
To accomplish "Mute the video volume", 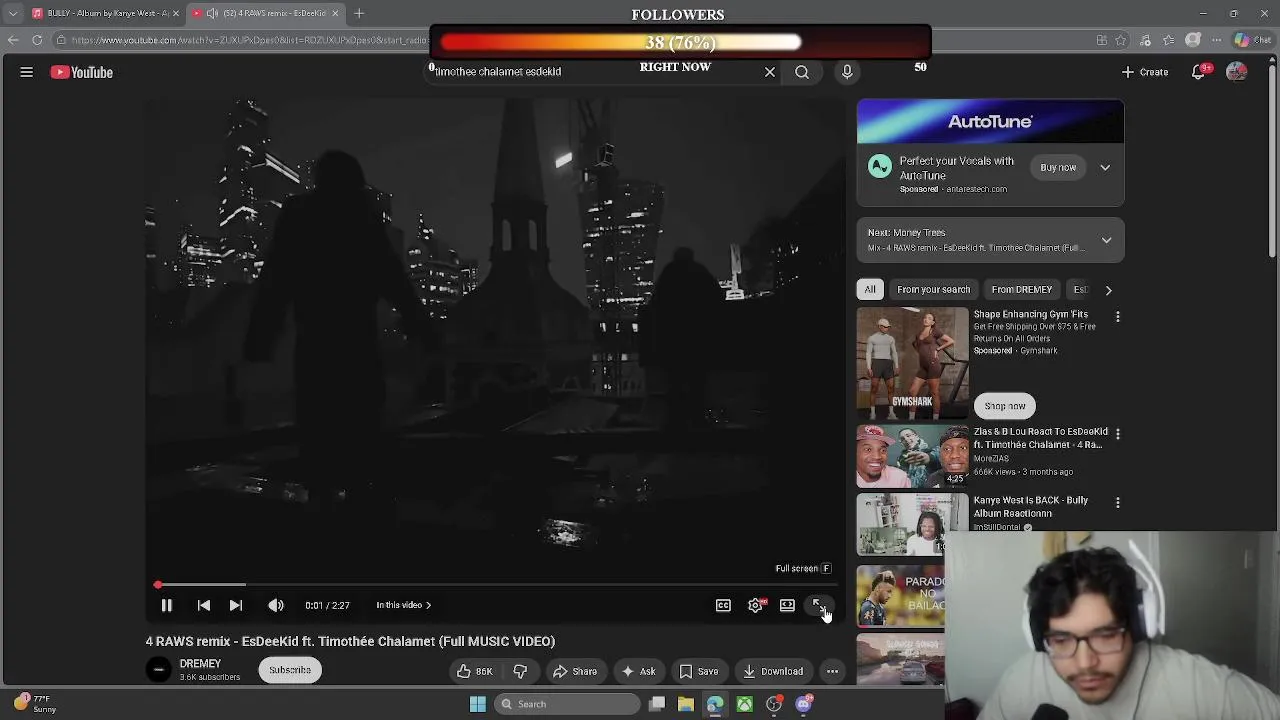I will [276, 605].
